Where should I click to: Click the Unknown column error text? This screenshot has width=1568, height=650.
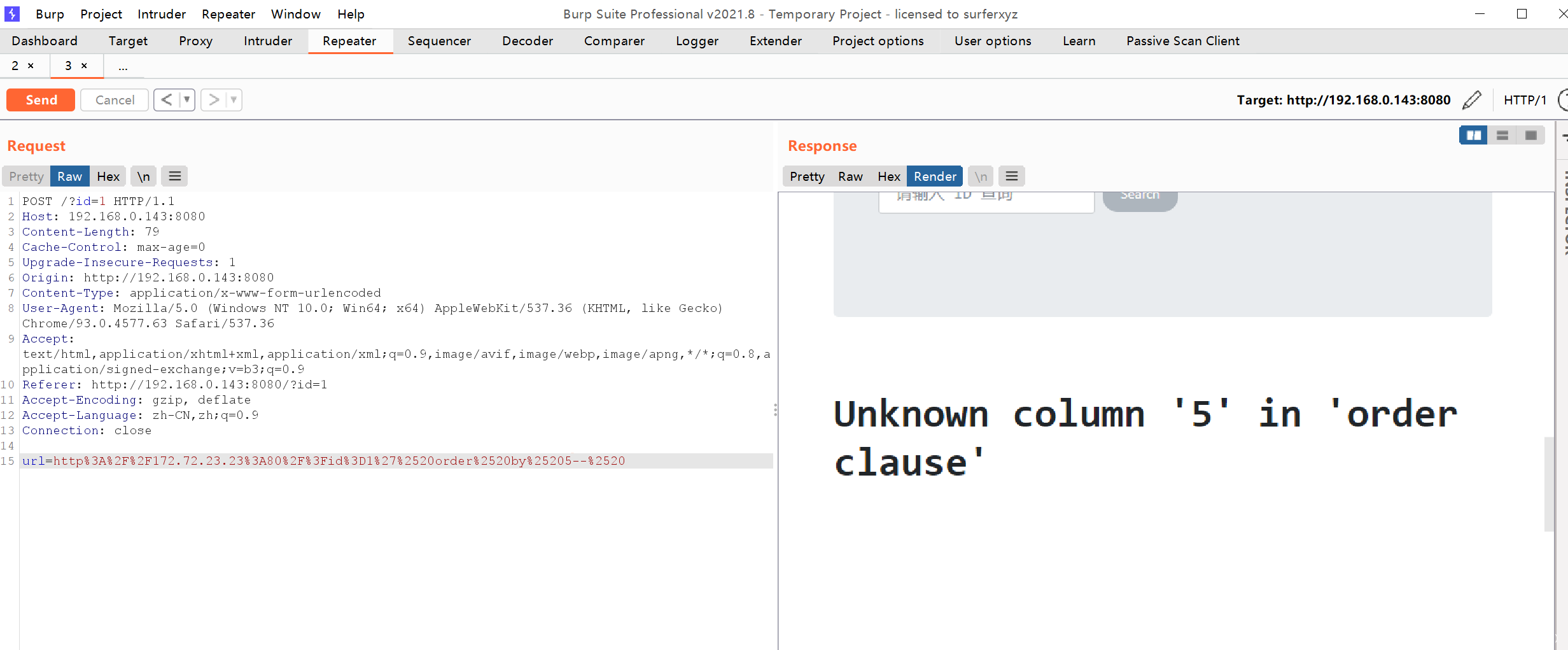tap(1145, 438)
